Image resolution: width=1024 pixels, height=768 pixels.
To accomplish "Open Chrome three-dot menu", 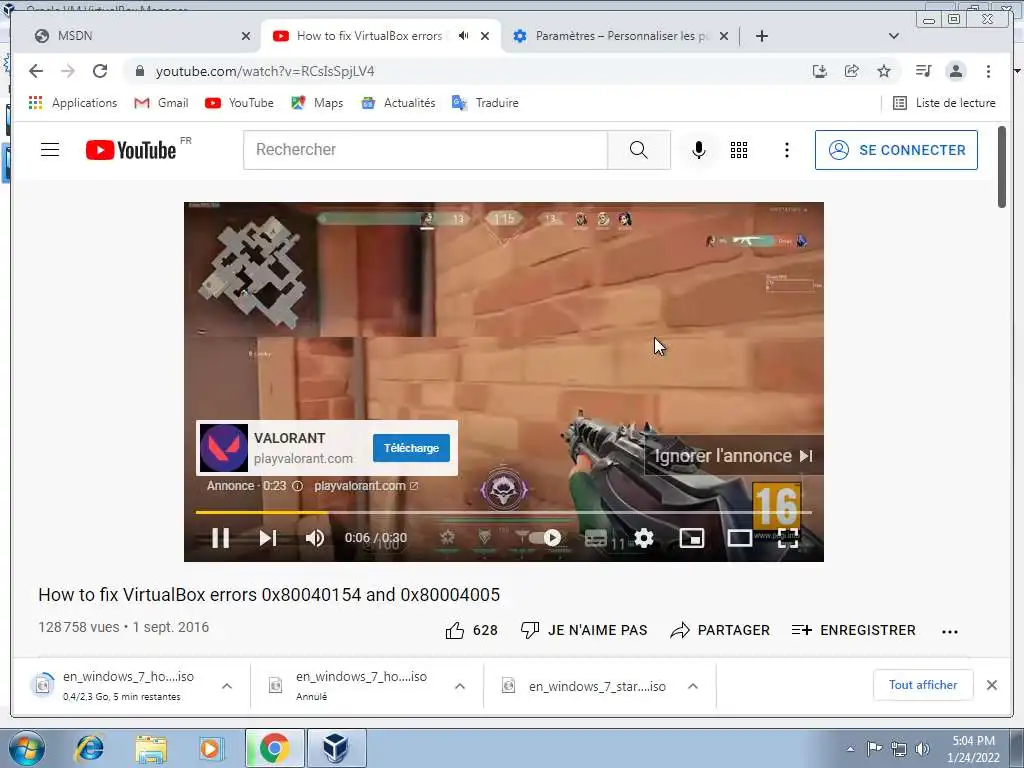I will [x=988, y=71].
